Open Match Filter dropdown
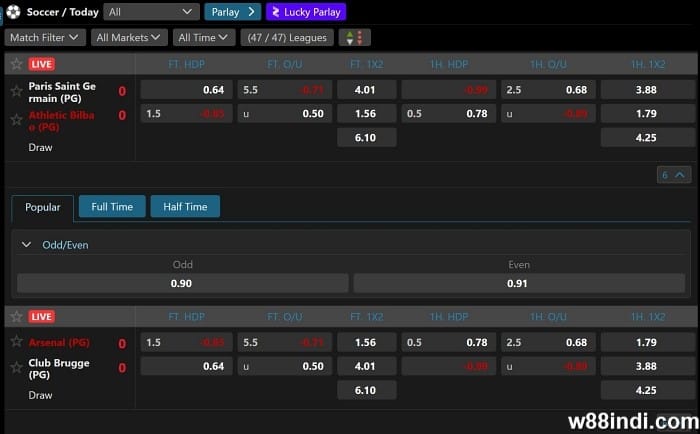 (x=45, y=38)
